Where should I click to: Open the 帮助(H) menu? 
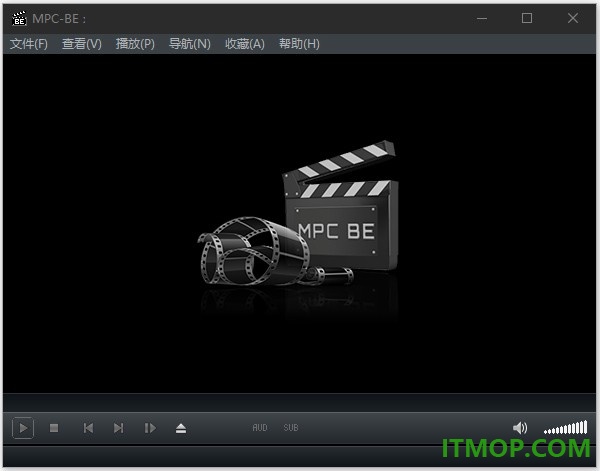tap(299, 44)
